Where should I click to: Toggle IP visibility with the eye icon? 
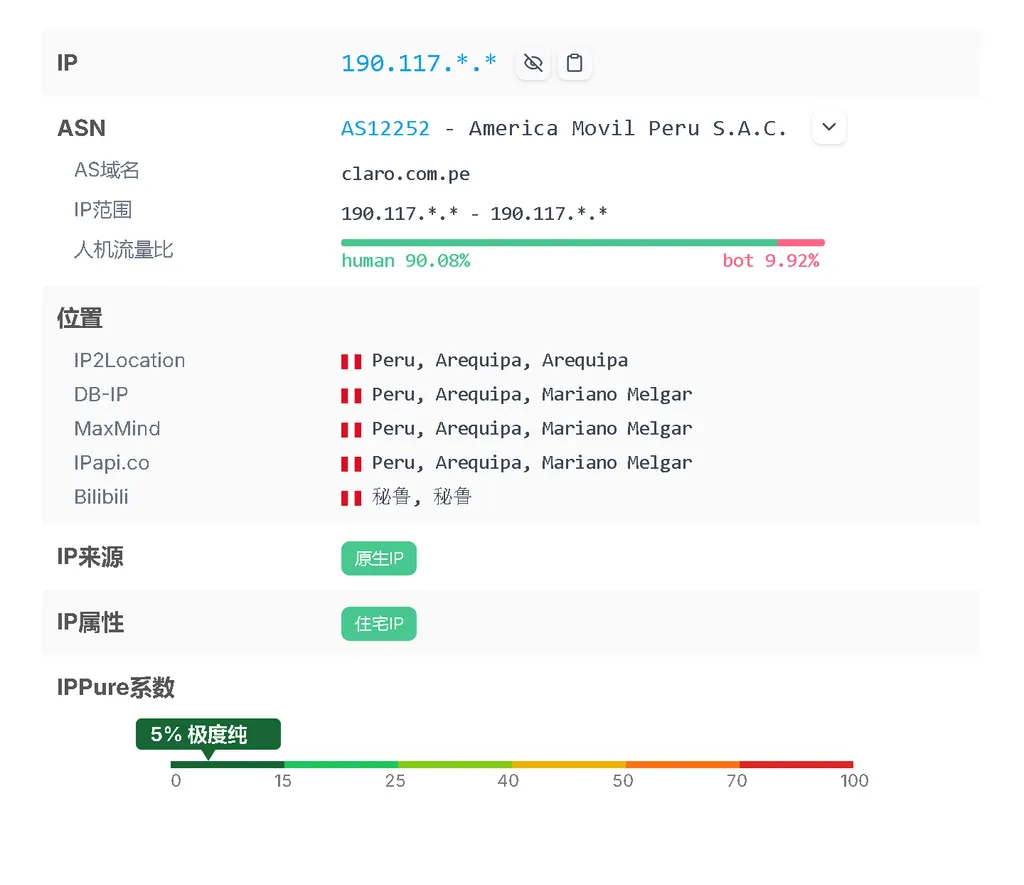pos(532,62)
